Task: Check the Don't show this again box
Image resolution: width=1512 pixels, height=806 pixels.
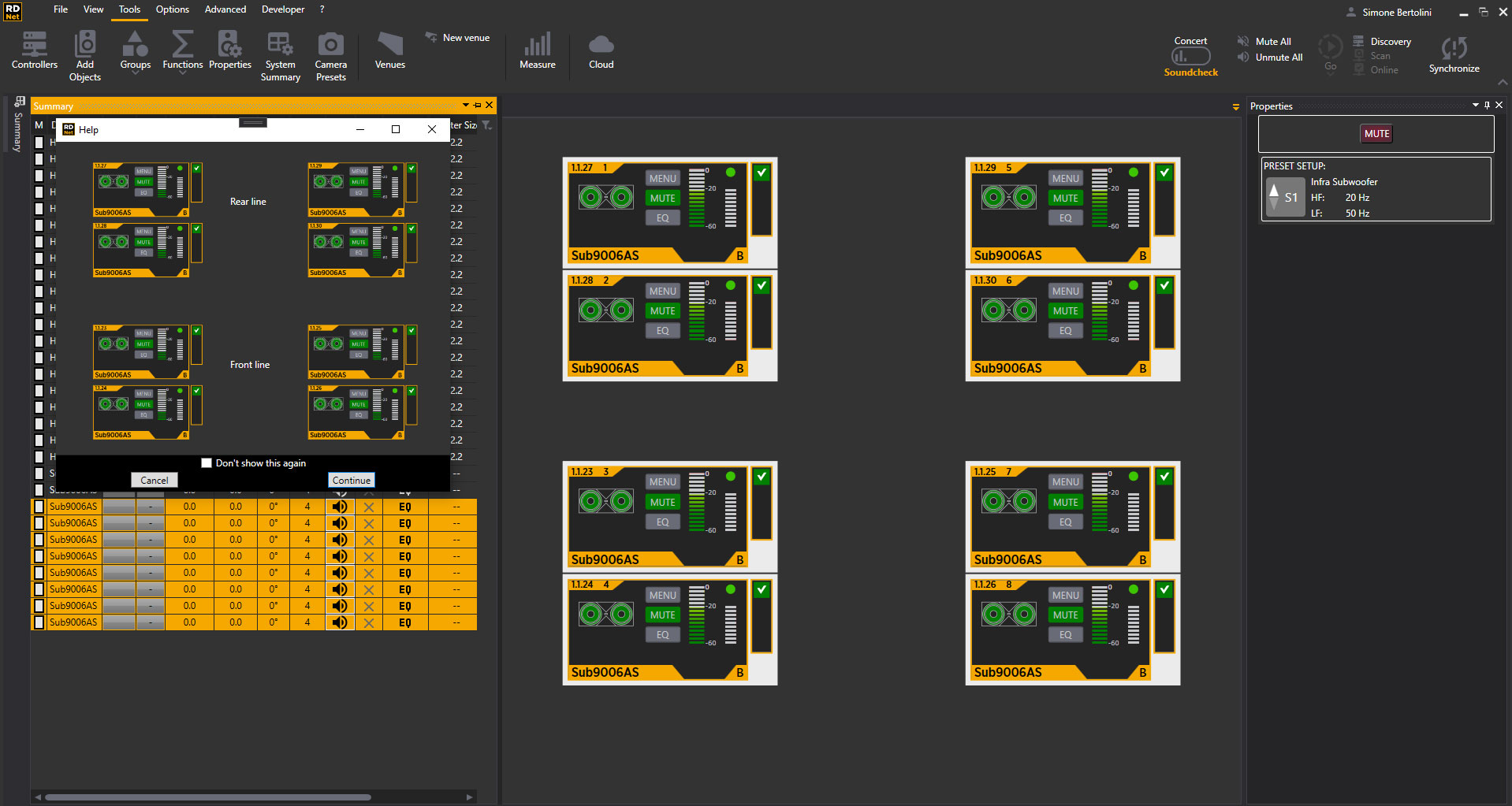Action: tap(207, 463)
